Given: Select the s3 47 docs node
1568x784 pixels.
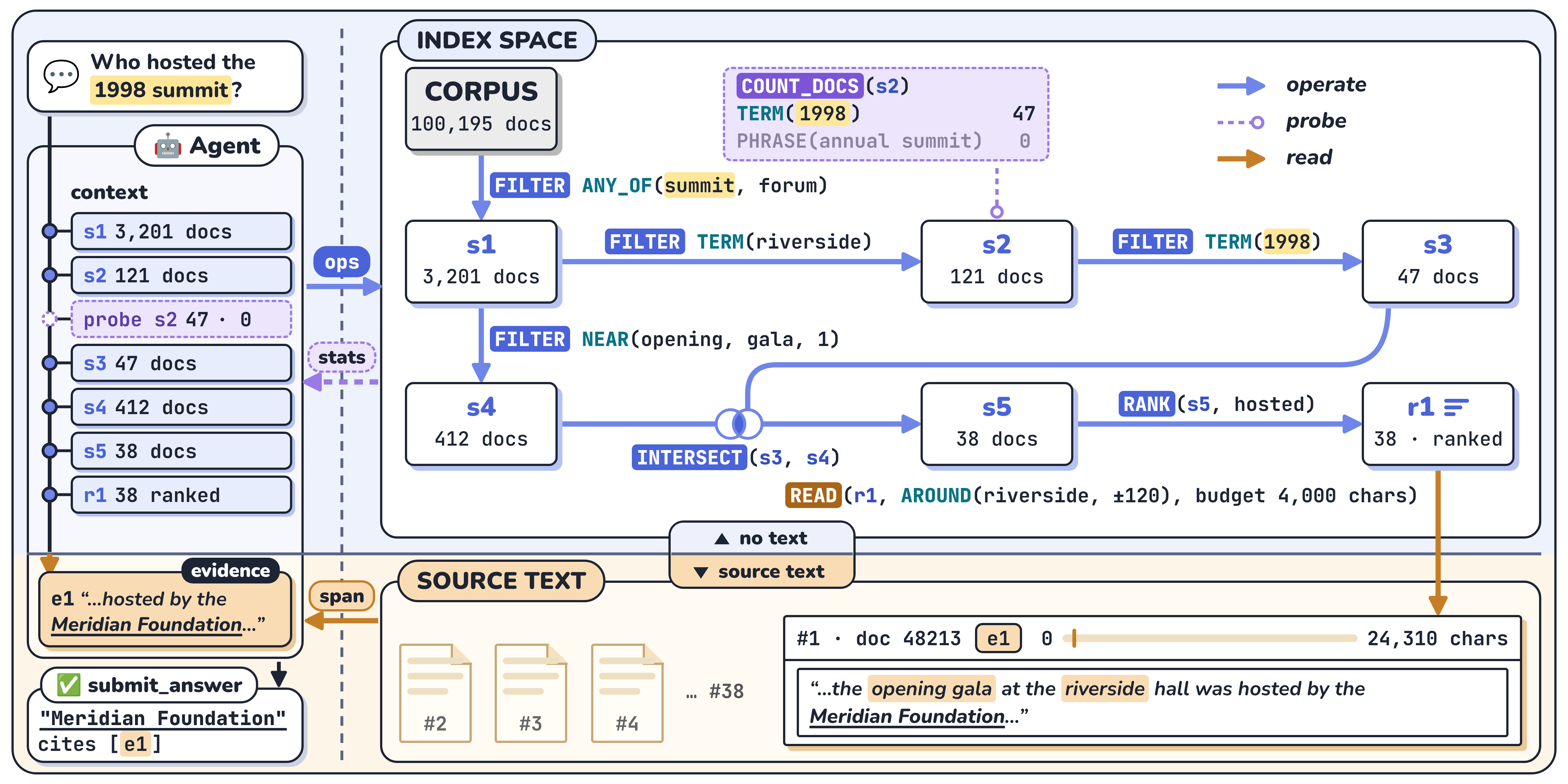Looking at the screenshot, I should pyautogui.click(x=1438, y=262).
